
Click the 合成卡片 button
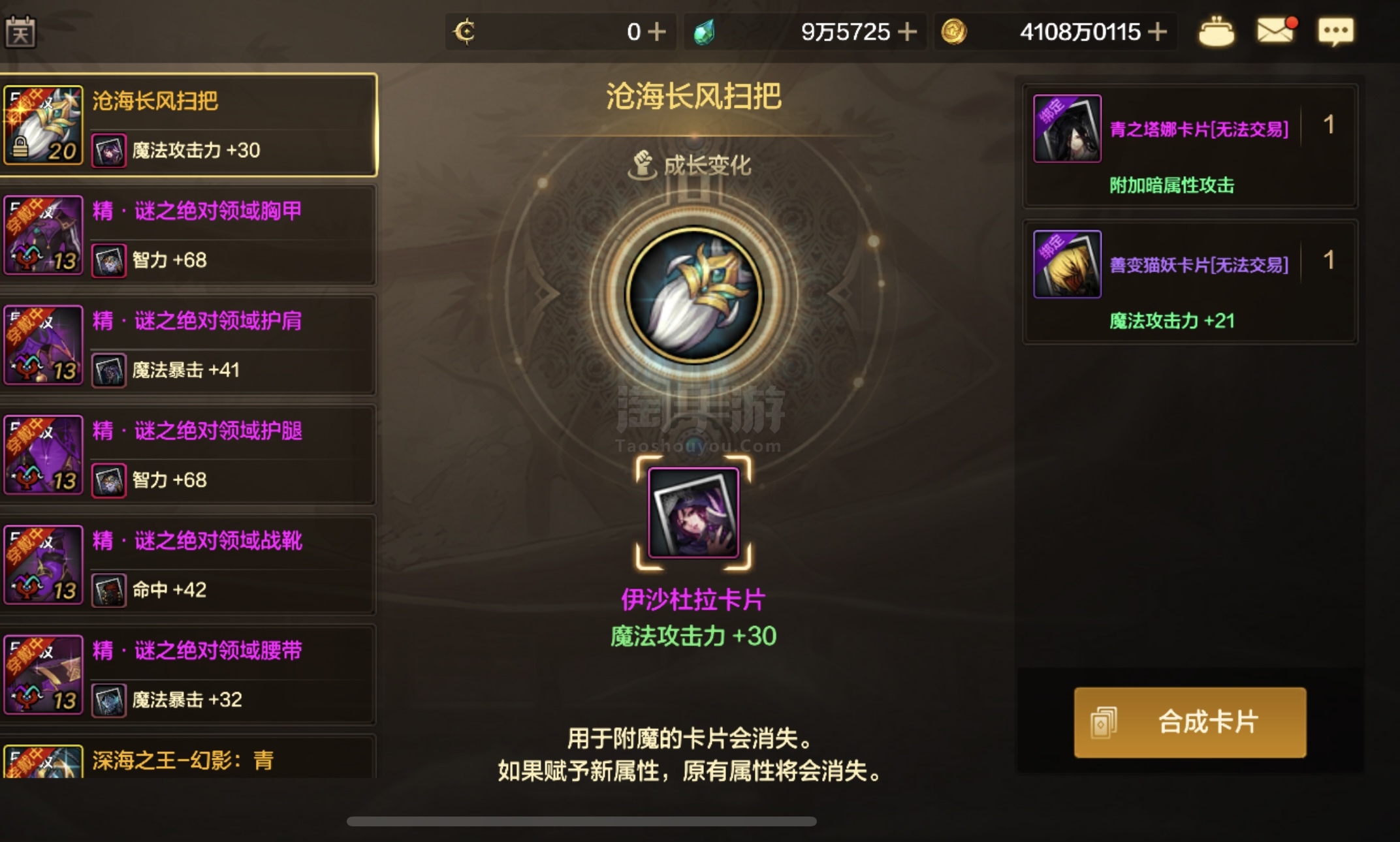point(1190,722)
